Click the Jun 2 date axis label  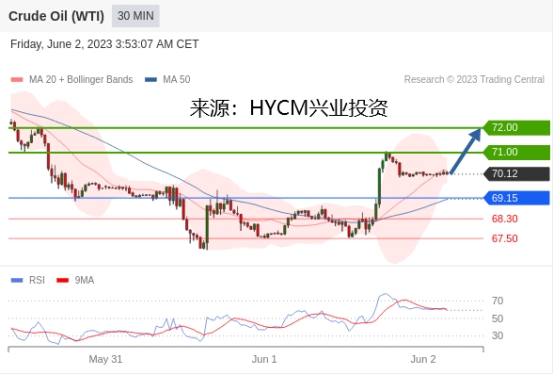pos(423,359)
